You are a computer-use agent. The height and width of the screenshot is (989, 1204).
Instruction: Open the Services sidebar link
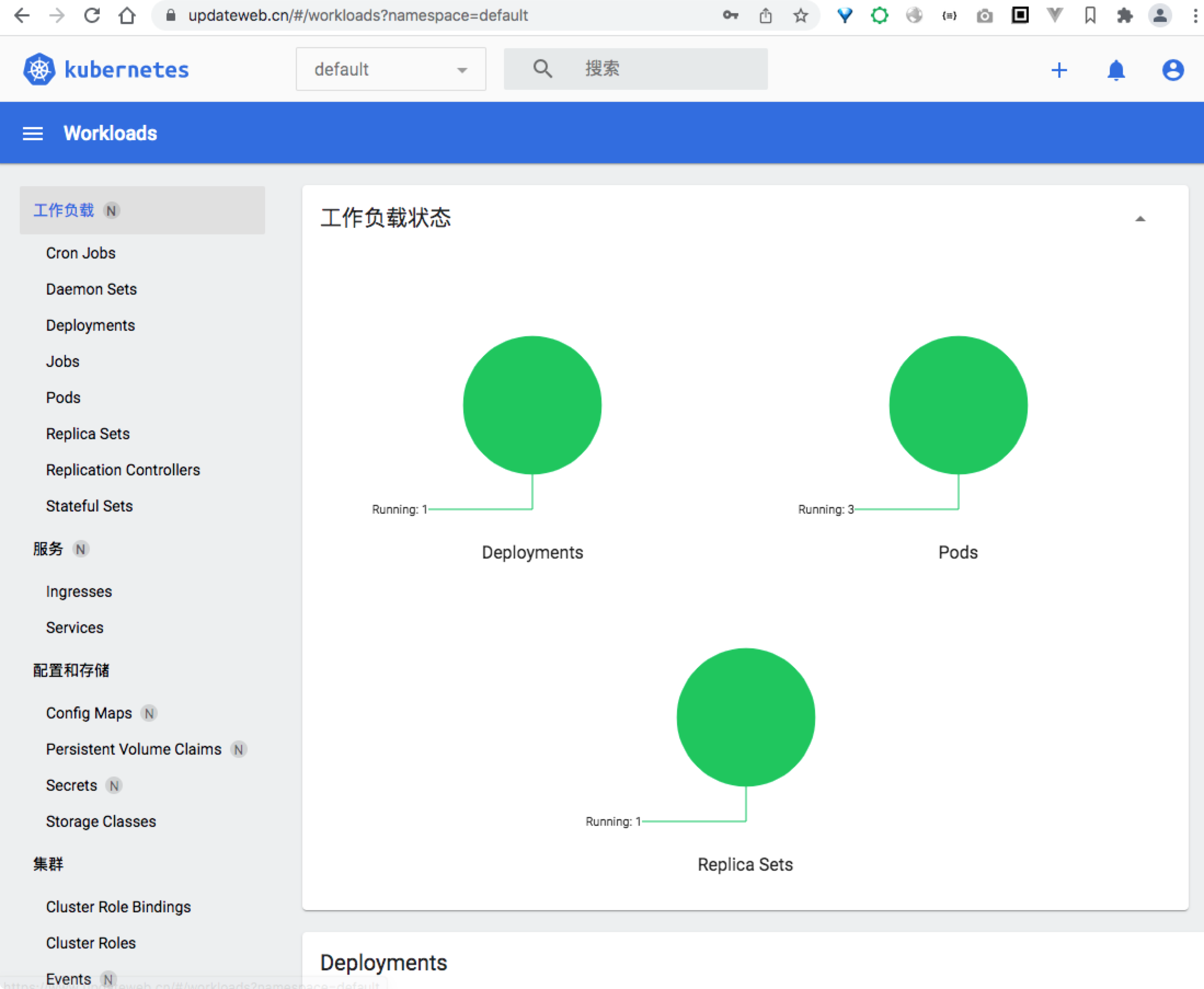(x=74, y=627)
